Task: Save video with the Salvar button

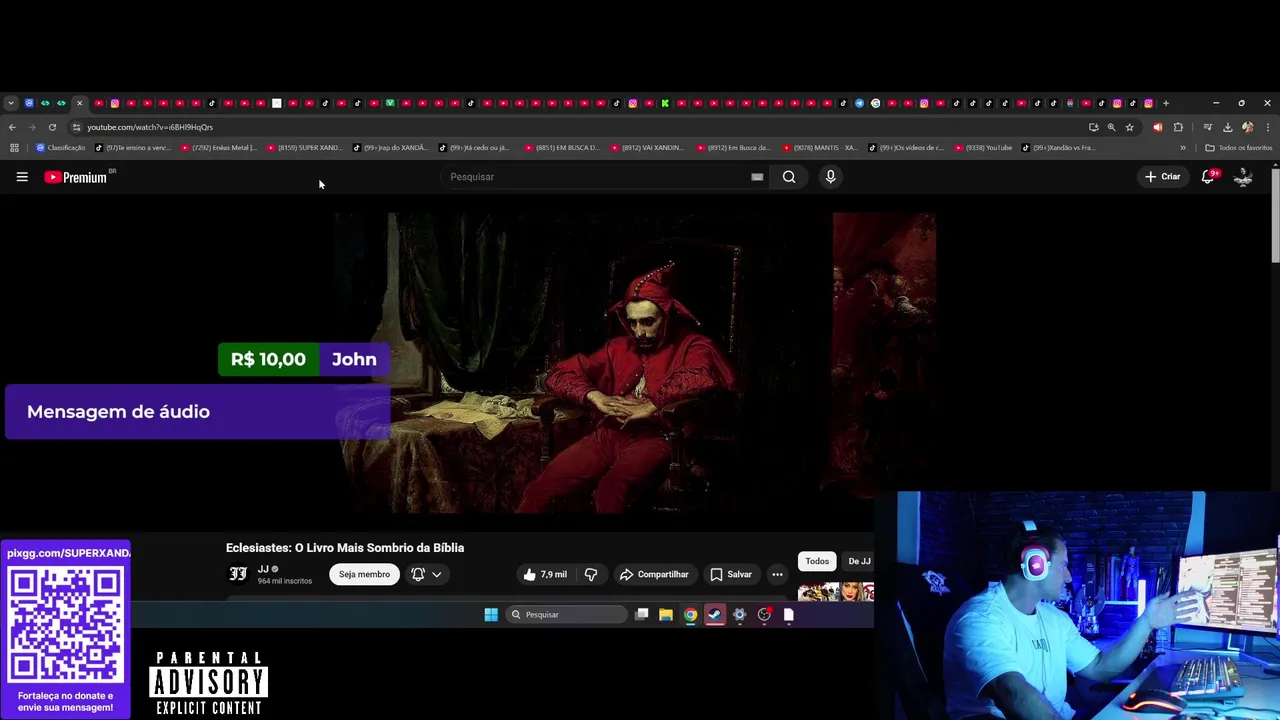Action: (731, 574)
